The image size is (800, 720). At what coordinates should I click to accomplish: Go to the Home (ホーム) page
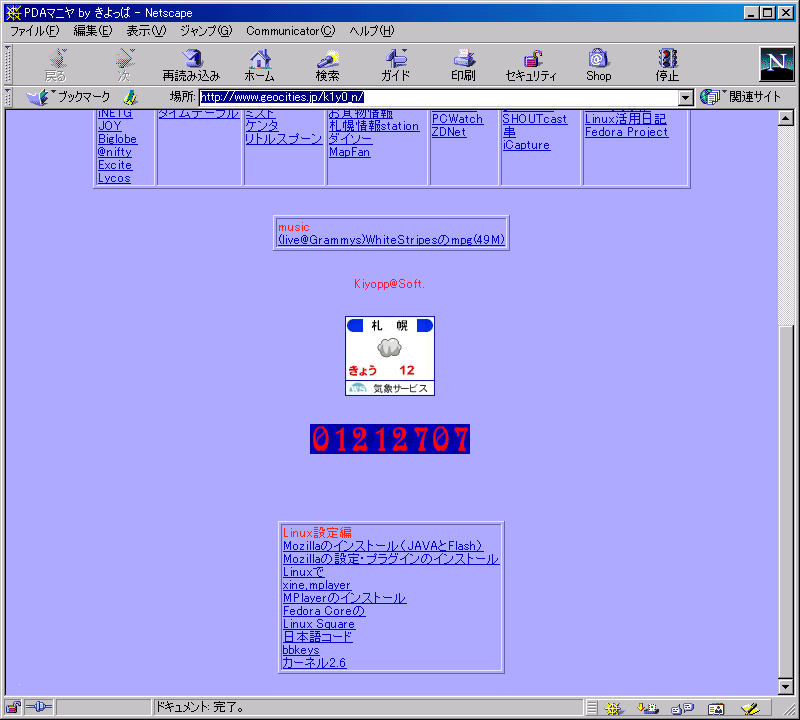[260, 65]
